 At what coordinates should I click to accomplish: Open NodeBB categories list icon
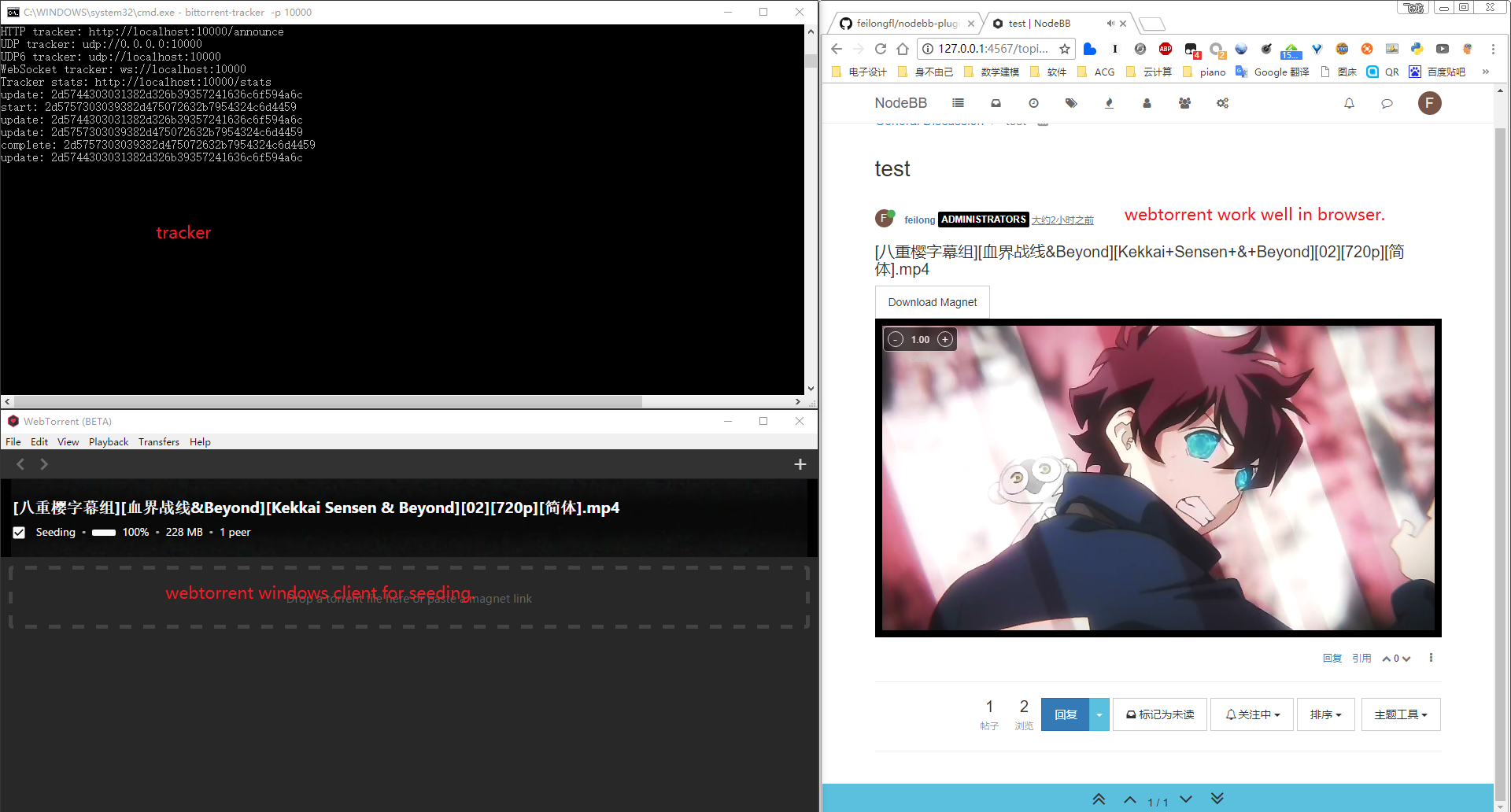[x=958, y=103]
